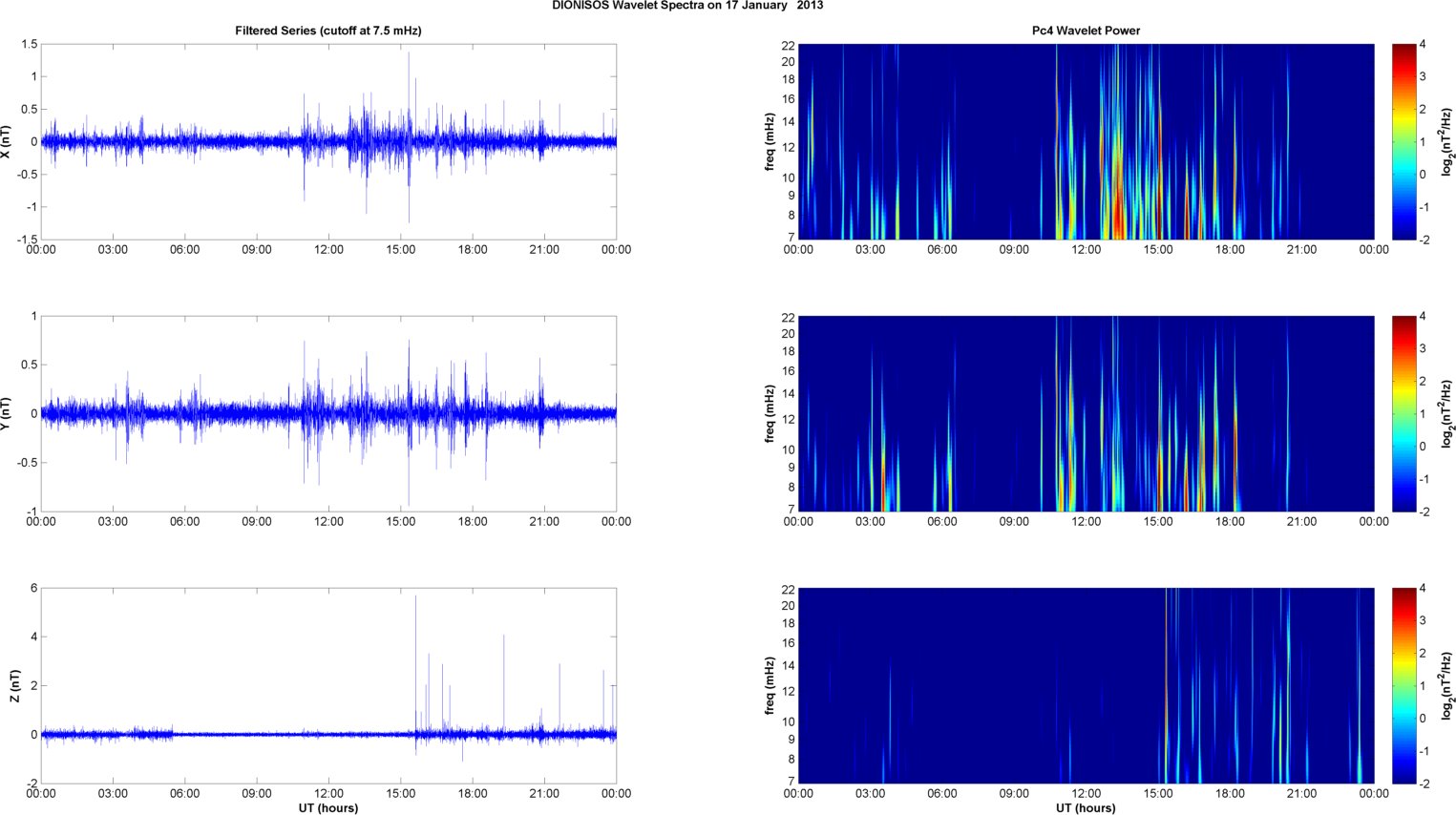Viewport: 1456px width, 815px height.
Task: Click the DIONISOS Wavelet Spectra main title
Action: coord(687,6)
